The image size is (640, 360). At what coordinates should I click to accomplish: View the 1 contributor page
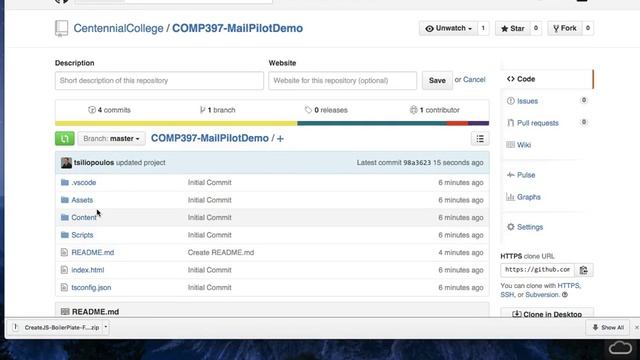click(x=435, y=110)
